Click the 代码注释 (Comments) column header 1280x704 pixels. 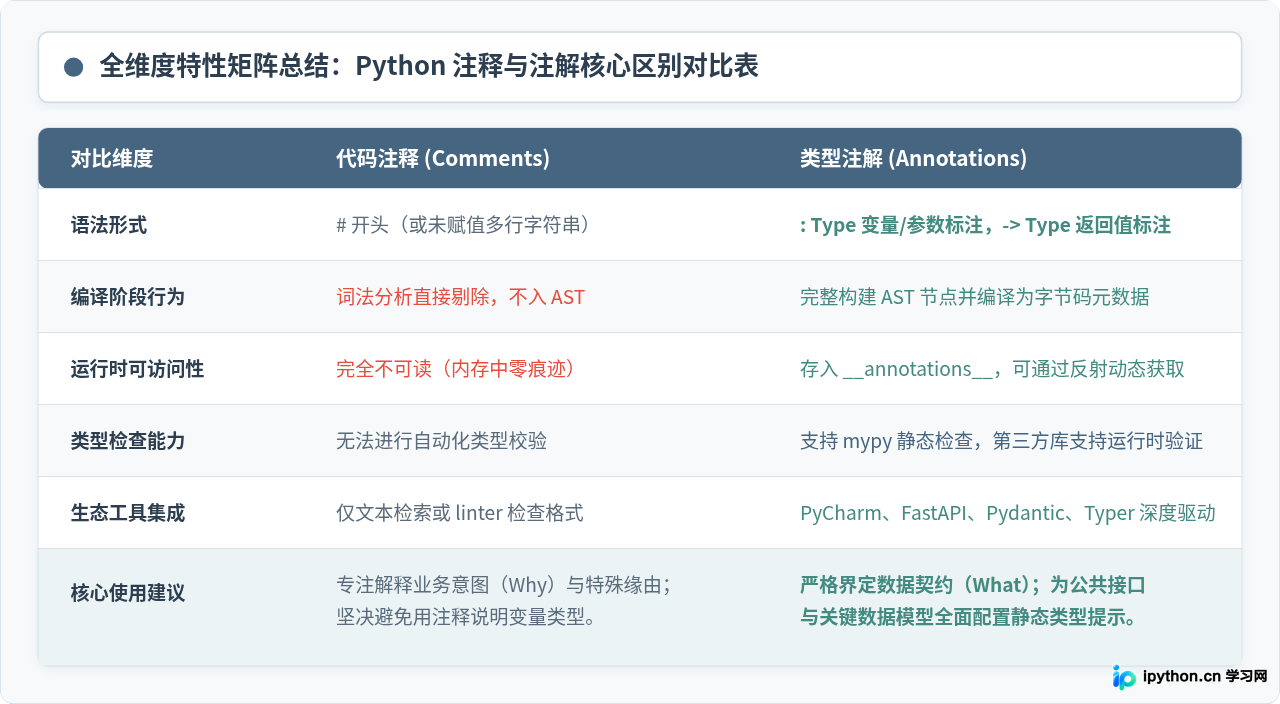tap(443, 158)
